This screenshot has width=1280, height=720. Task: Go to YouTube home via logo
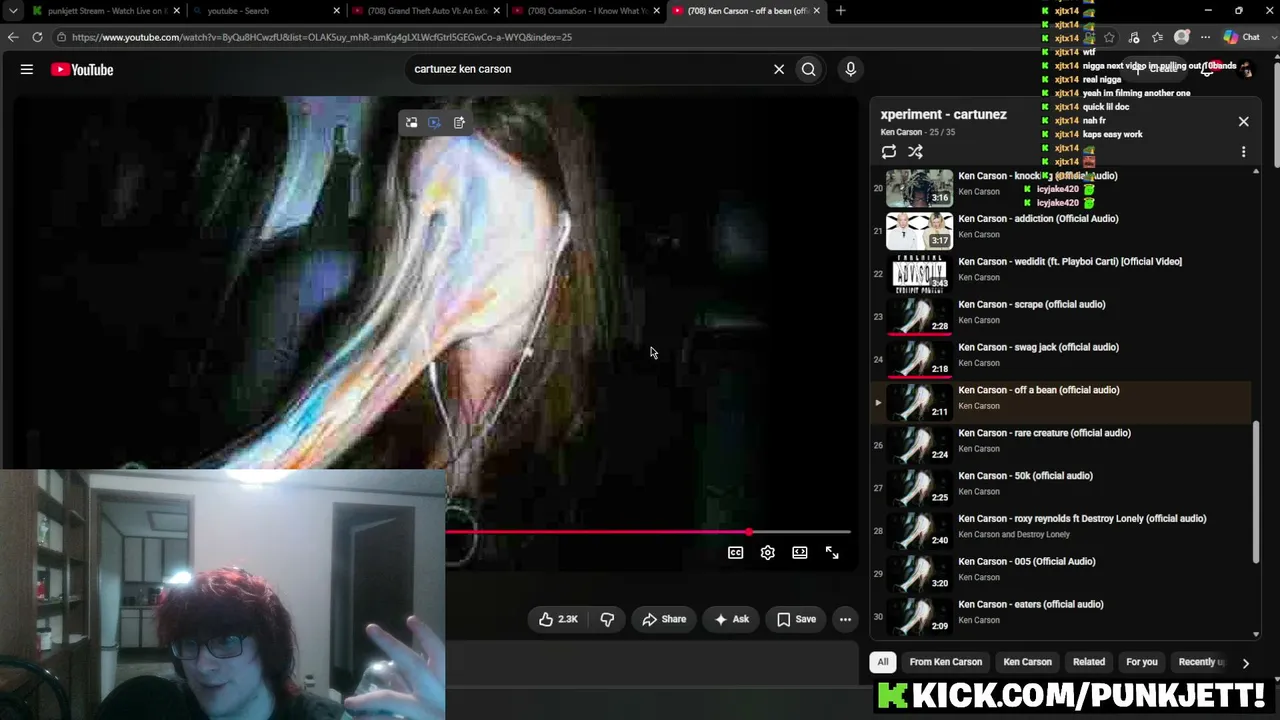pyautogui.click(x=82, y=69)
